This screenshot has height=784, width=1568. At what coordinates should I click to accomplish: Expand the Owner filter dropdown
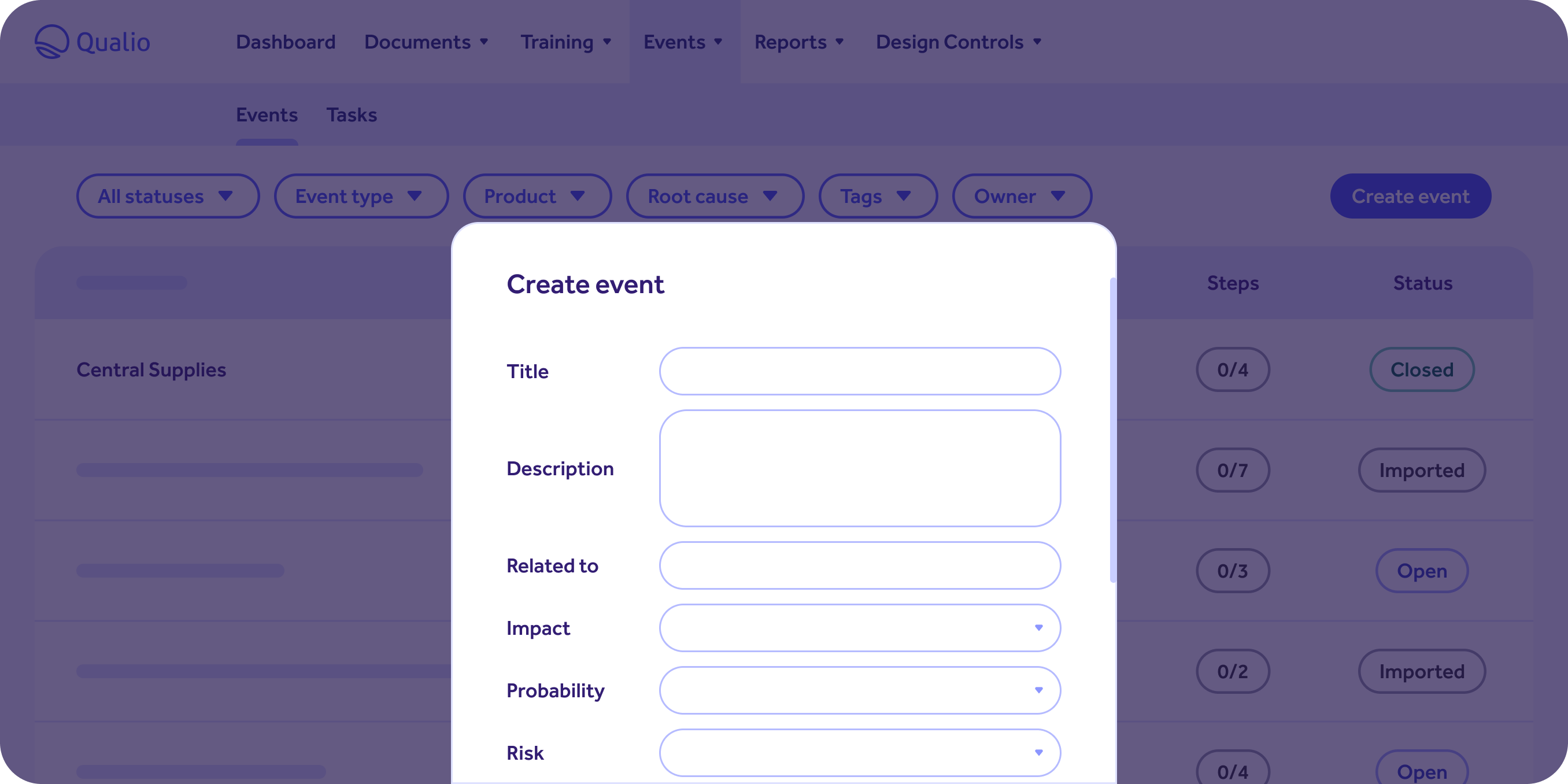[x=1019, y=196]
